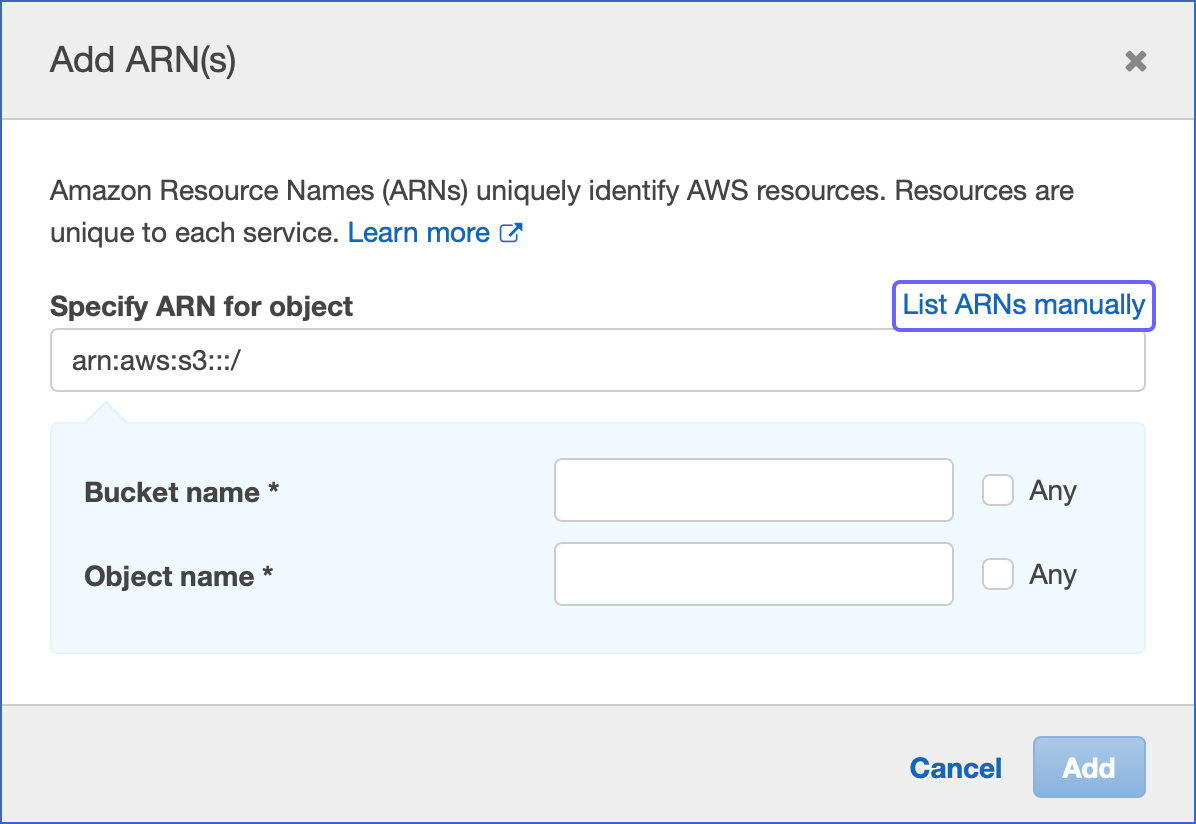This screenshot has width=1196, height=824.
Task: Toggle the Any checkbox for object matching
Action: (997, 574)
